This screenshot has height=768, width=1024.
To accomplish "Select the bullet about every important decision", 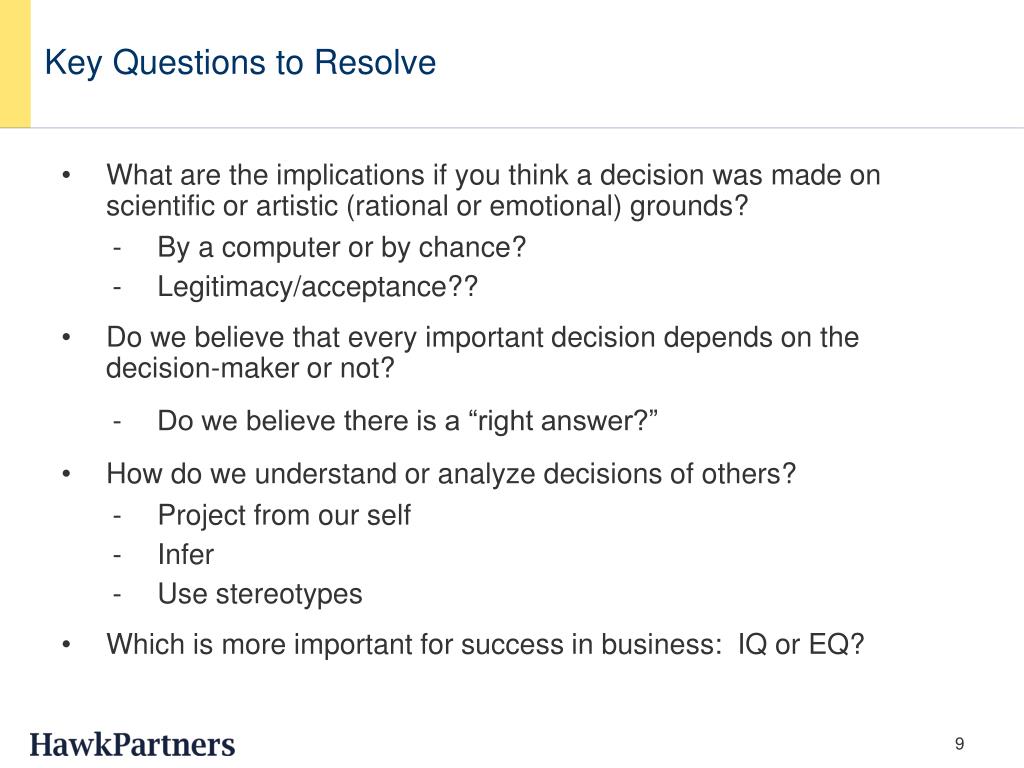I will pos(482,353).
